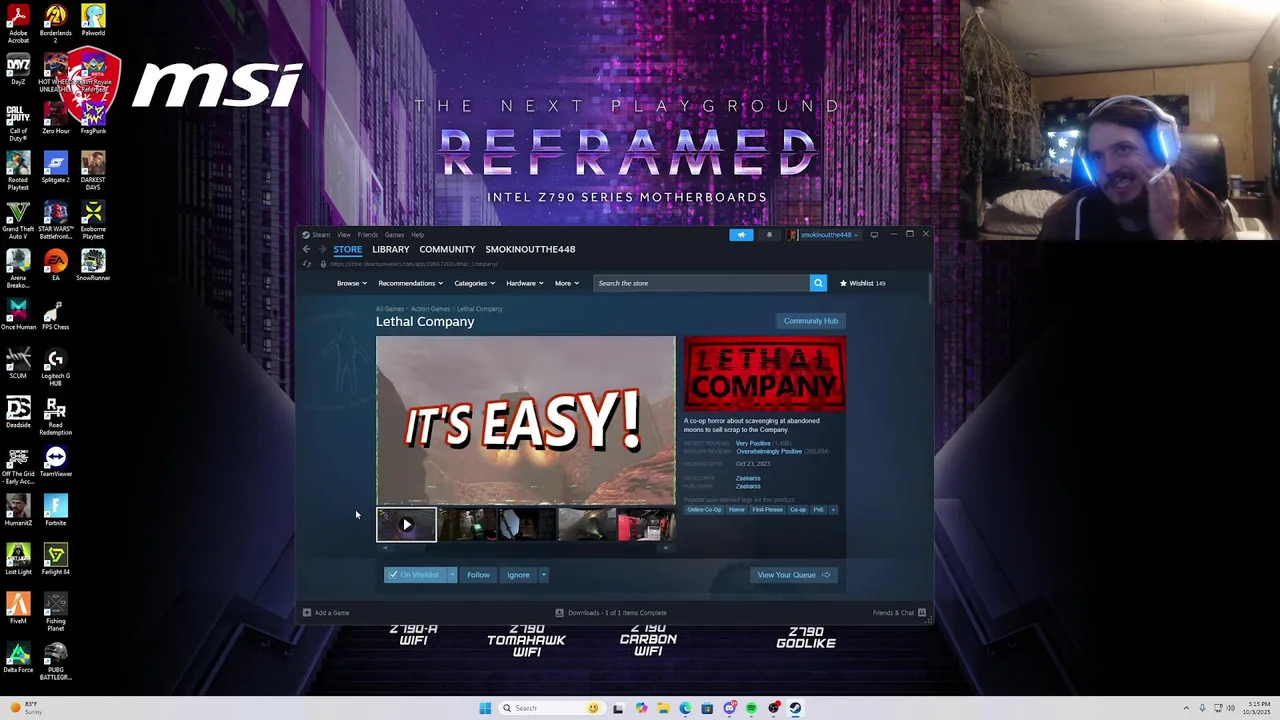Click the Community Hub button

tap(811, 321)
